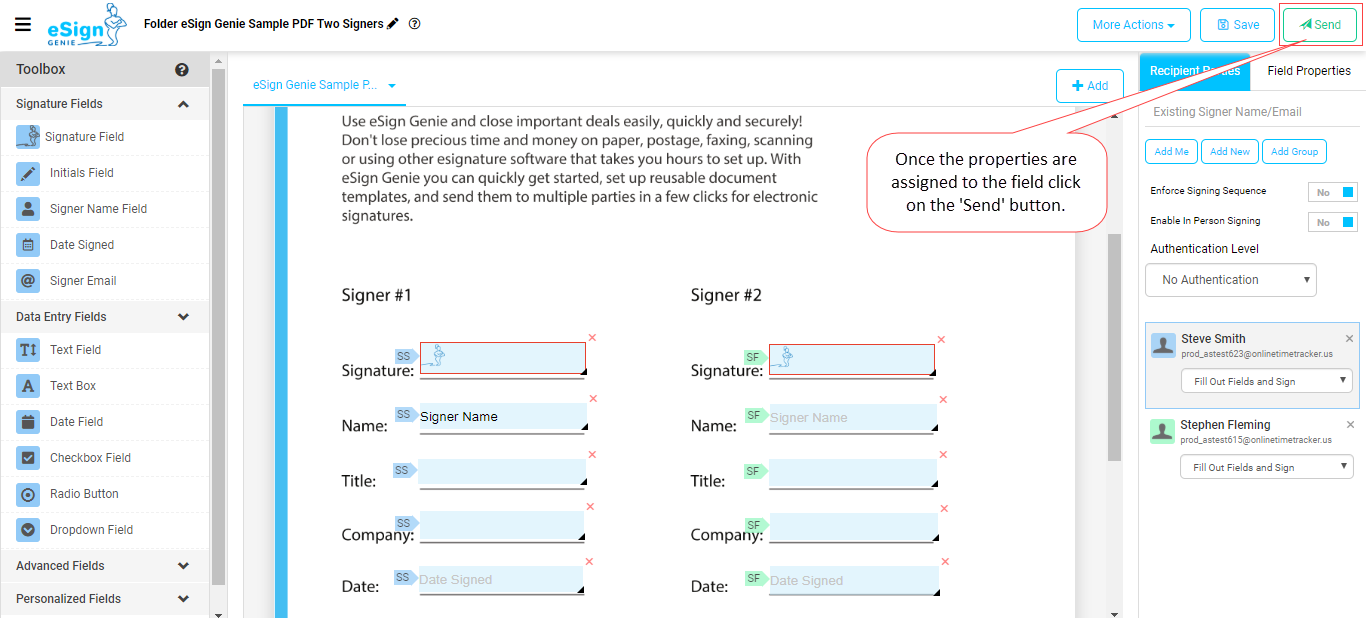Click the Existing Signer Name/Email input
The width and height of the screenshot is (1366, 618).
pos(1251,112)
